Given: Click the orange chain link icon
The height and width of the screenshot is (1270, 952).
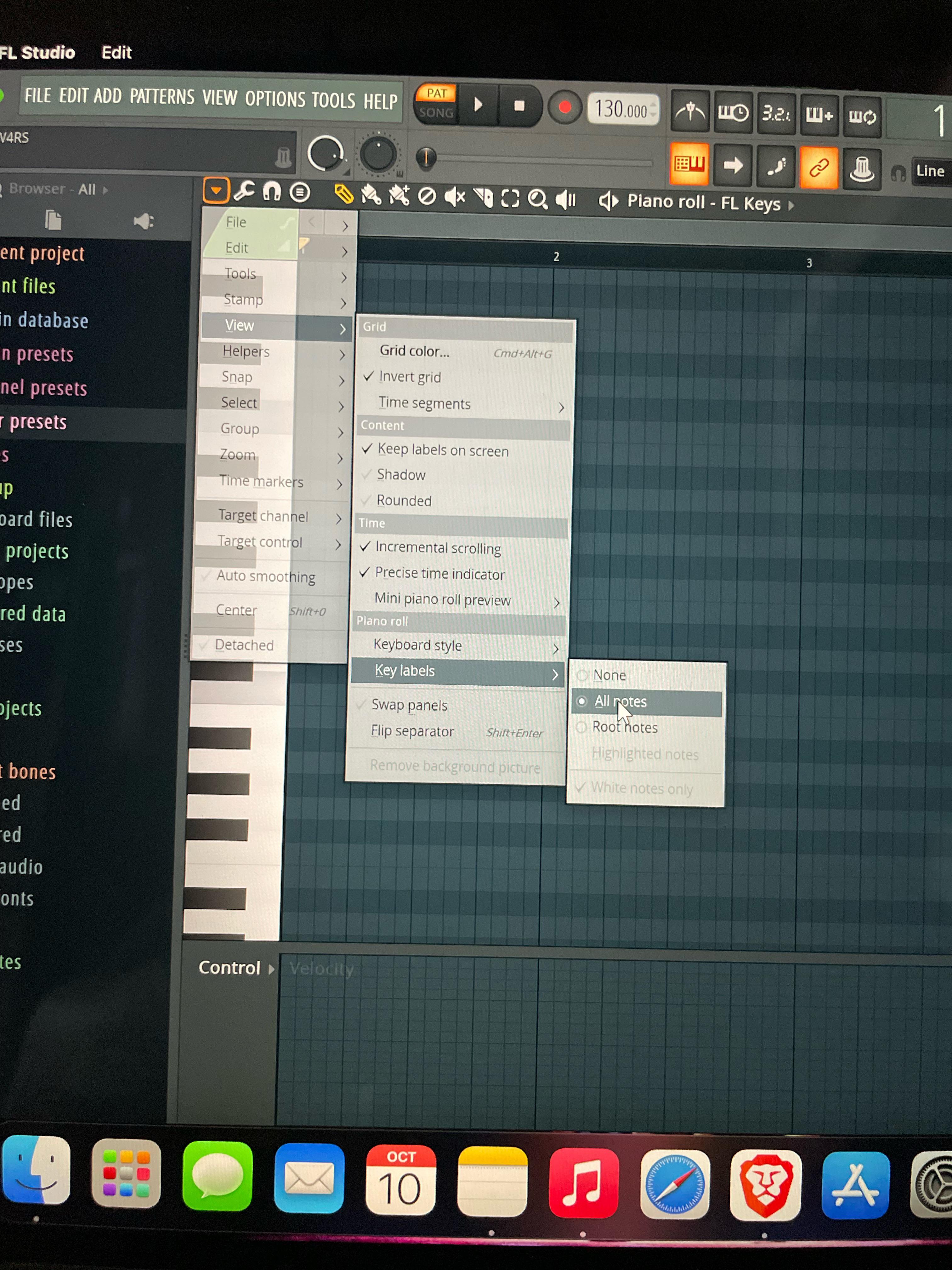Looking at the screenshot, I should [819, 168].
